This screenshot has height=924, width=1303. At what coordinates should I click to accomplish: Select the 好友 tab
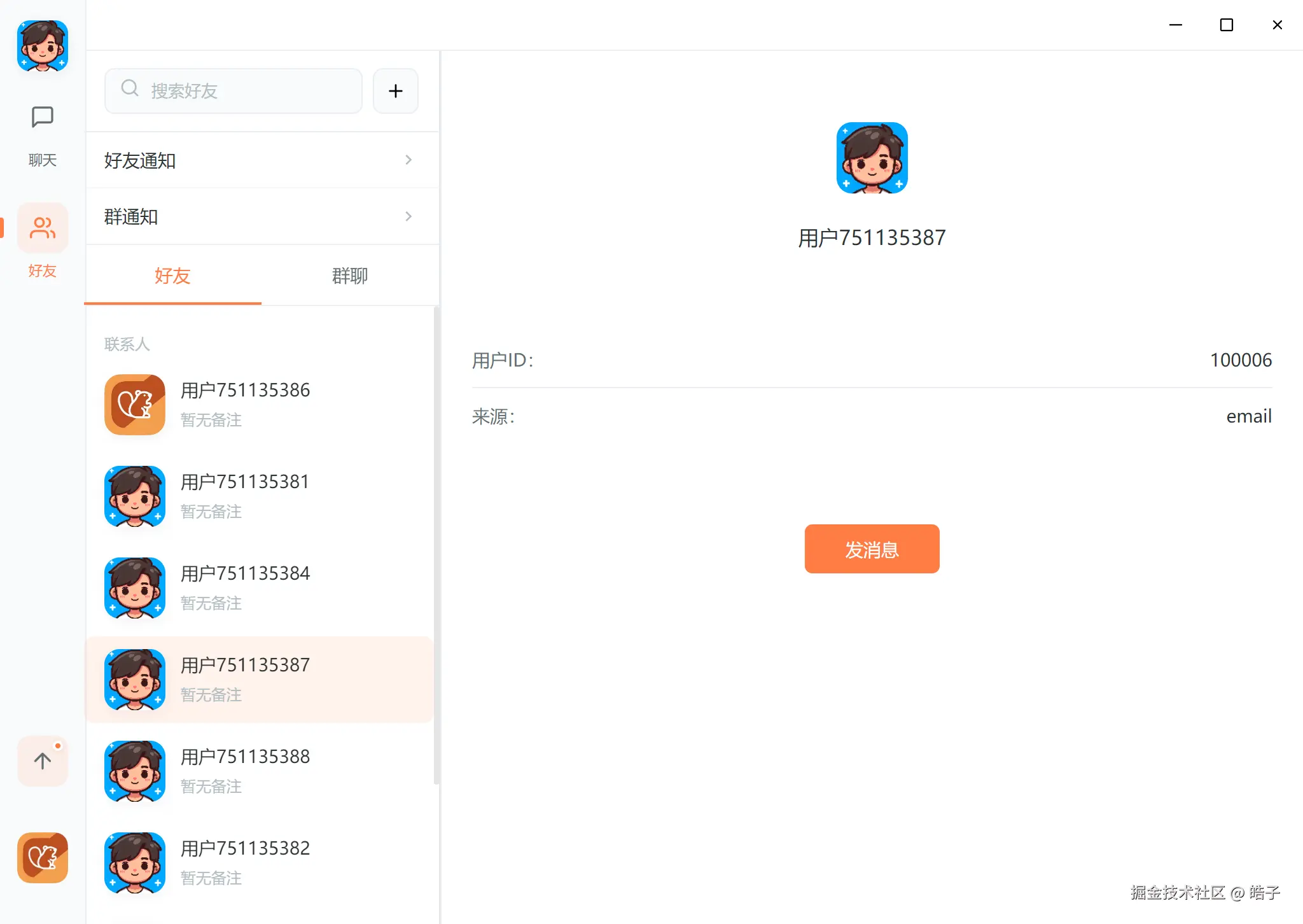pos(172,276)
